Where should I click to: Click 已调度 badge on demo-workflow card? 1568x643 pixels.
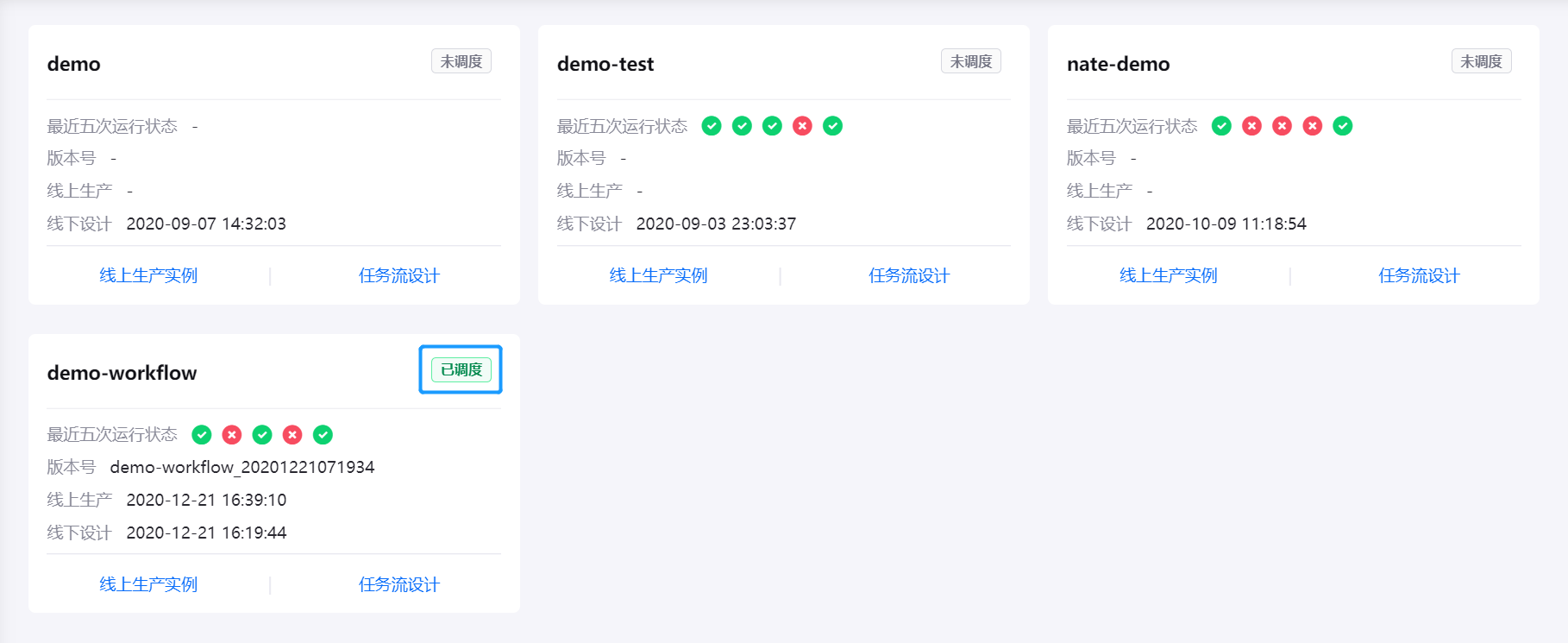coord(461,369)
